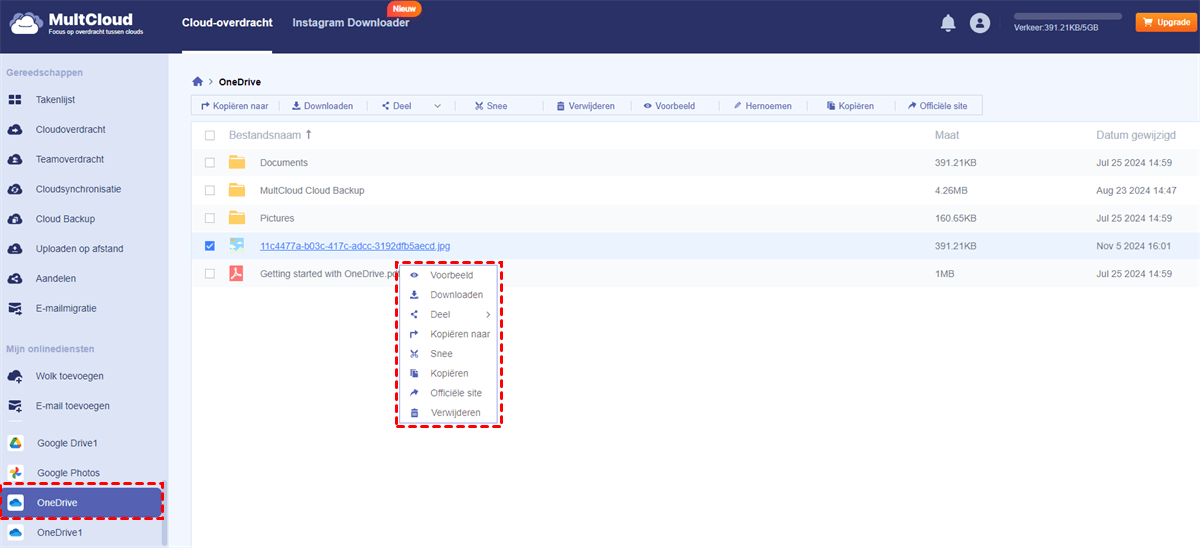1200x548 pixels.
Task: Check the Getting started with OneDrive checkbox
Action: tap(210, 273)
